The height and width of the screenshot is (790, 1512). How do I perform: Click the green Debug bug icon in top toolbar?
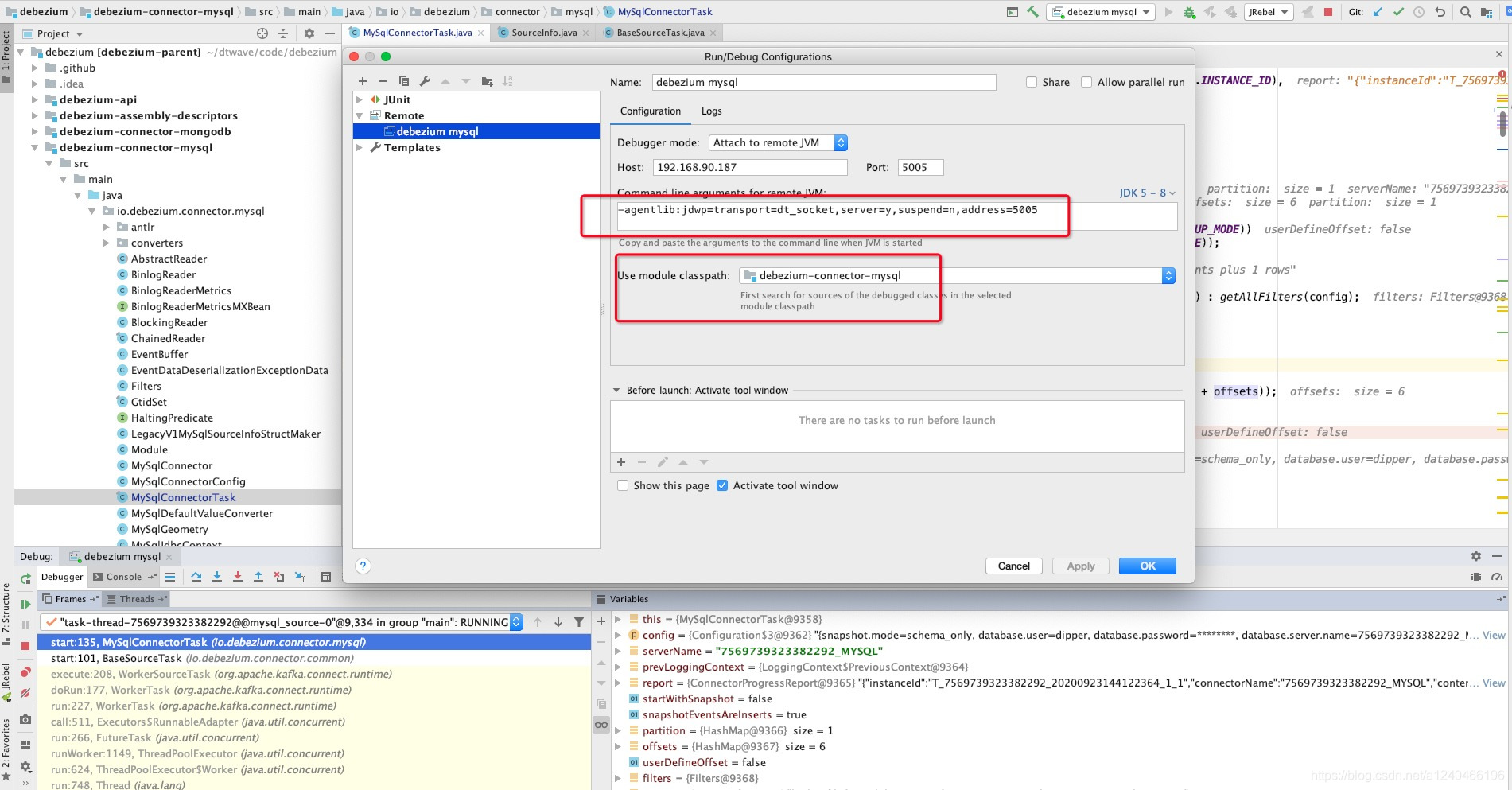(x=1189, y=12)
